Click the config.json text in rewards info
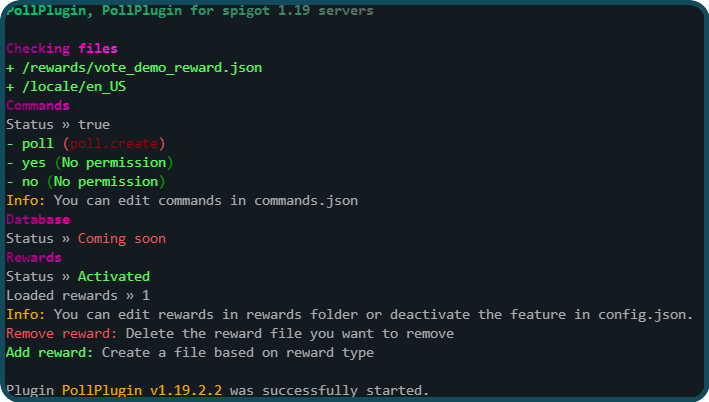709x402 pixels. click(x=645, y=315)
